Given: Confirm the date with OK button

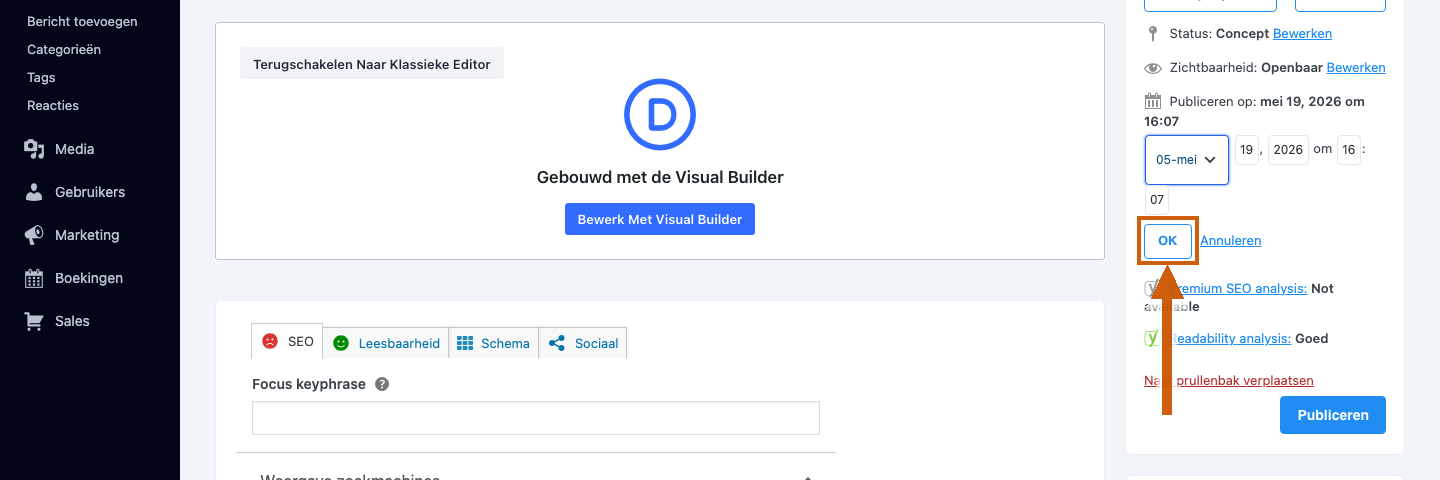Looking at the screenshot, I should [x=1168, y=241].
